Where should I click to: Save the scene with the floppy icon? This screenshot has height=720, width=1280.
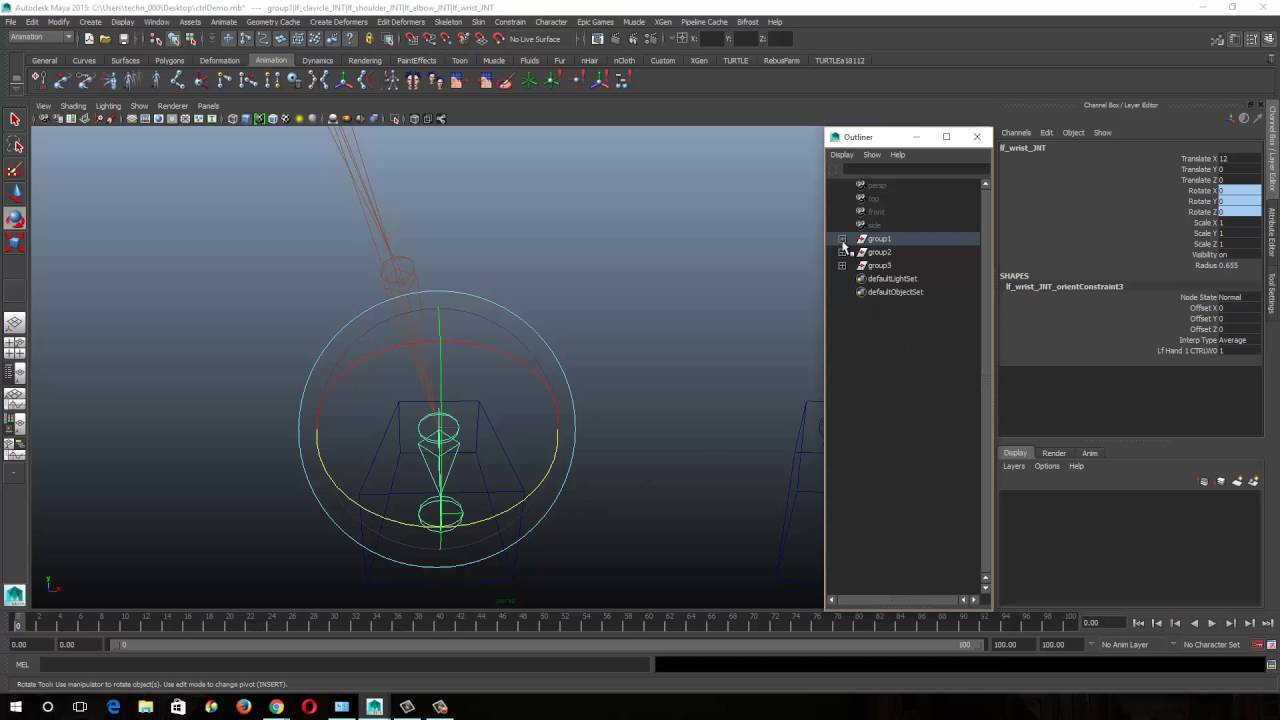(x=123, y=39)
